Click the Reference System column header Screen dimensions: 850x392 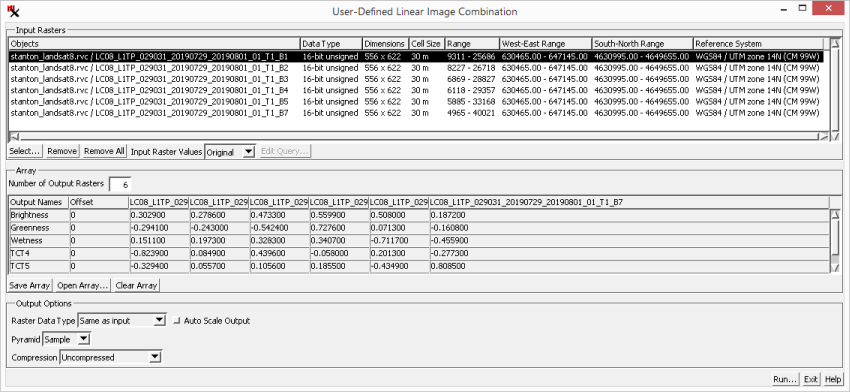758,44
